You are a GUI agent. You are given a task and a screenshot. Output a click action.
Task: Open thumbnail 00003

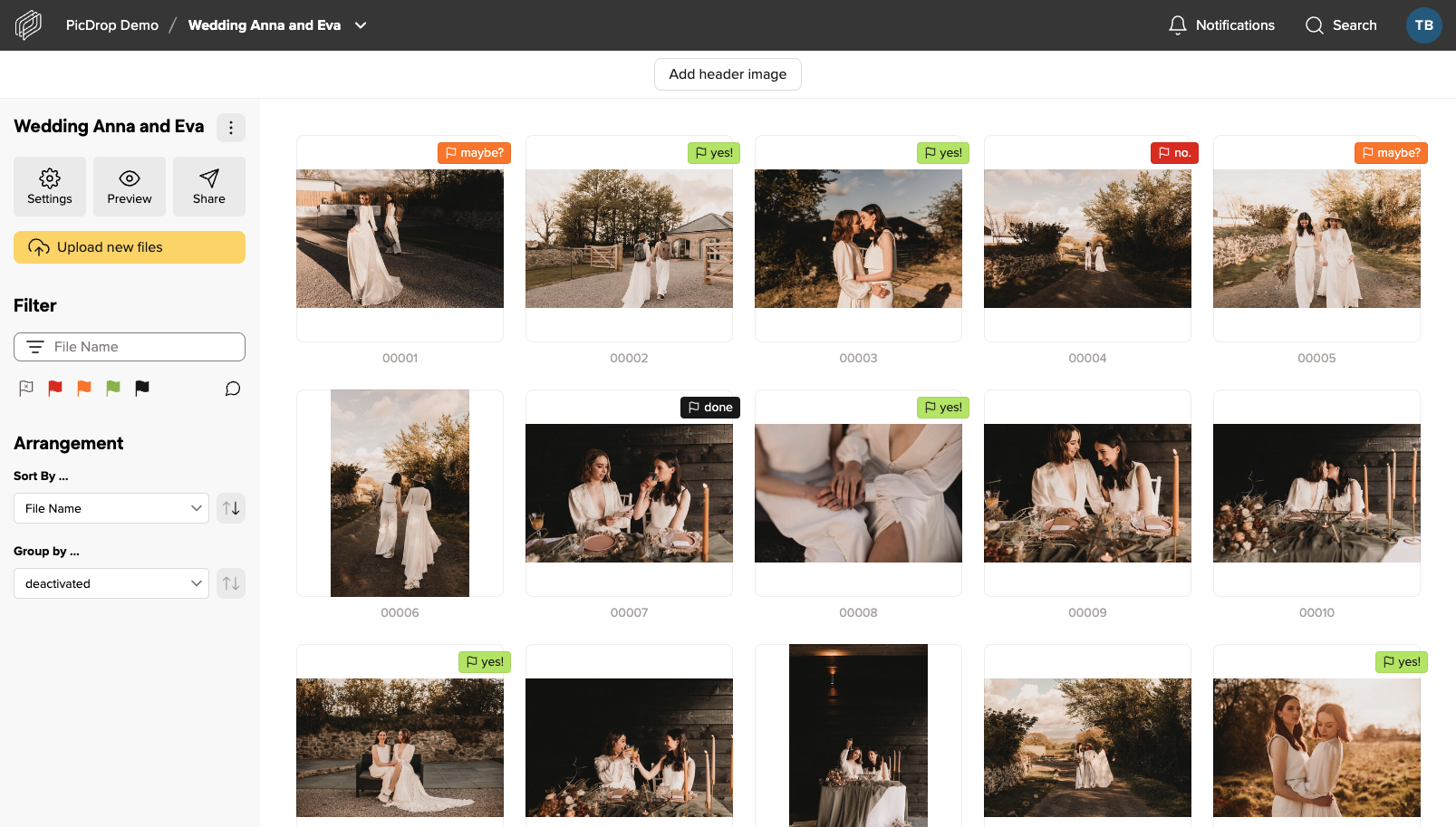pos(858,238)
